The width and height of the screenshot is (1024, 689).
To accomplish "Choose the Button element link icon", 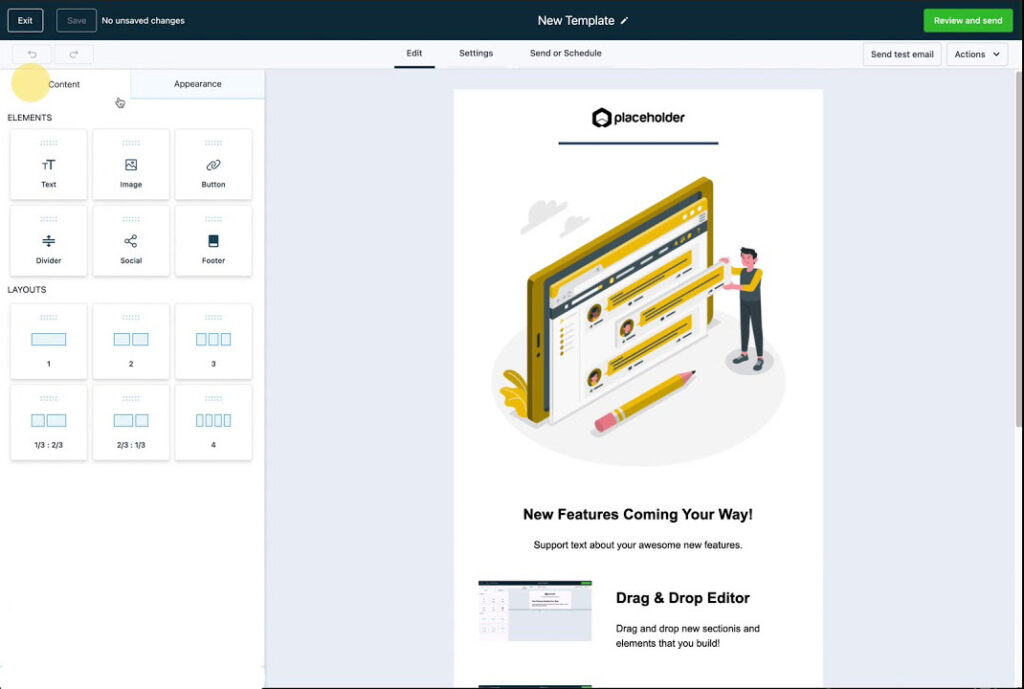I will 213,165.
